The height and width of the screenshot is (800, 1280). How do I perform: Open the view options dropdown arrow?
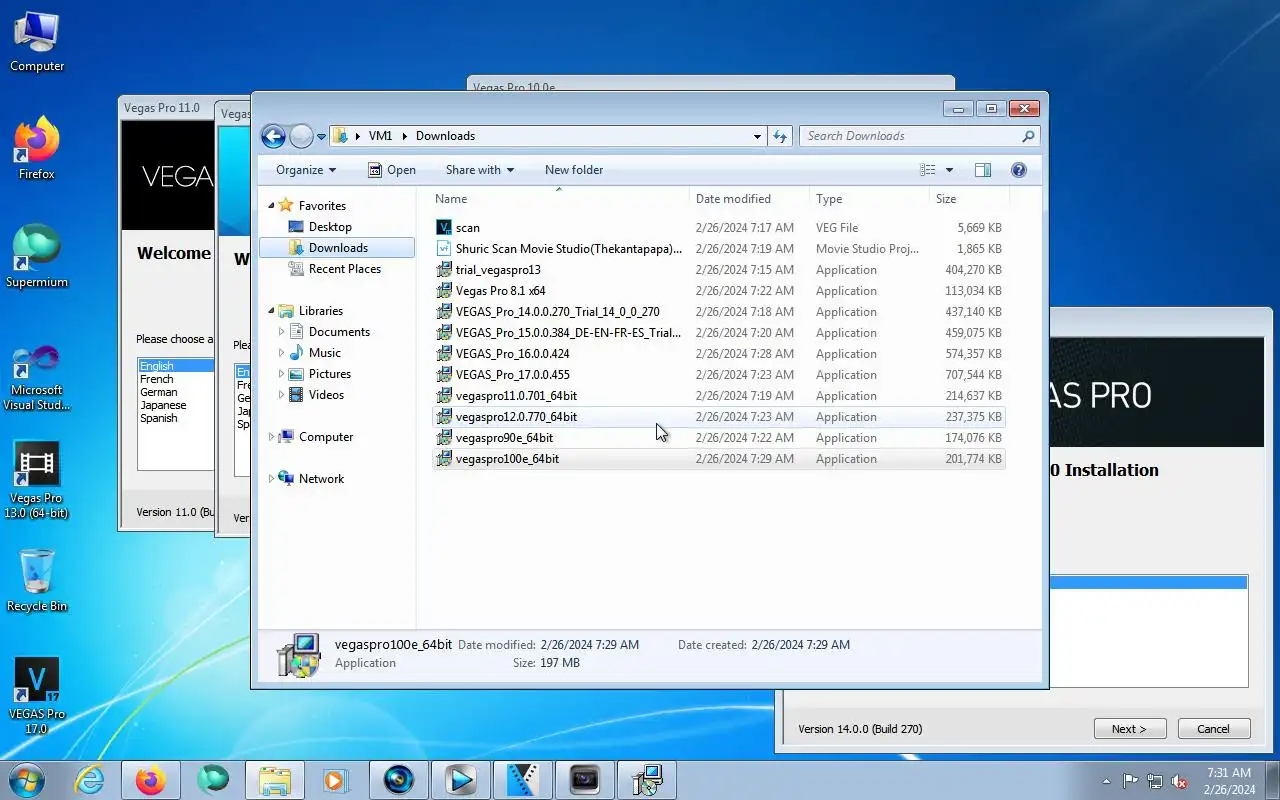pyautogui.click(x=949, y=170)
